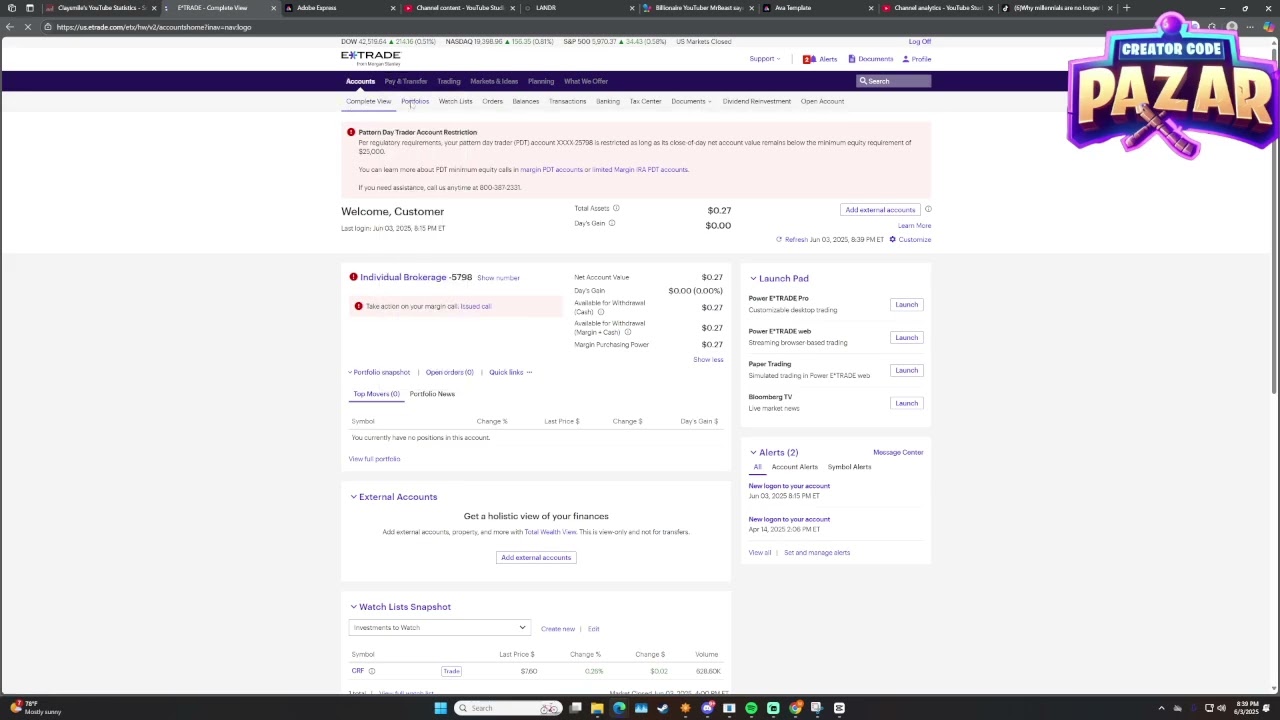Open Spotify from the taskbar

coord(751,708)
